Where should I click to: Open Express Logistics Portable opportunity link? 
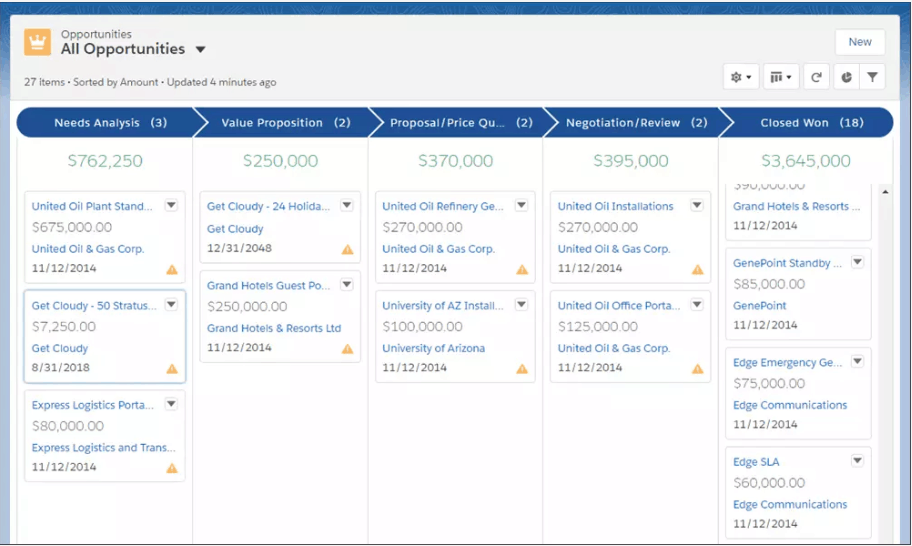tap(92, 405)
